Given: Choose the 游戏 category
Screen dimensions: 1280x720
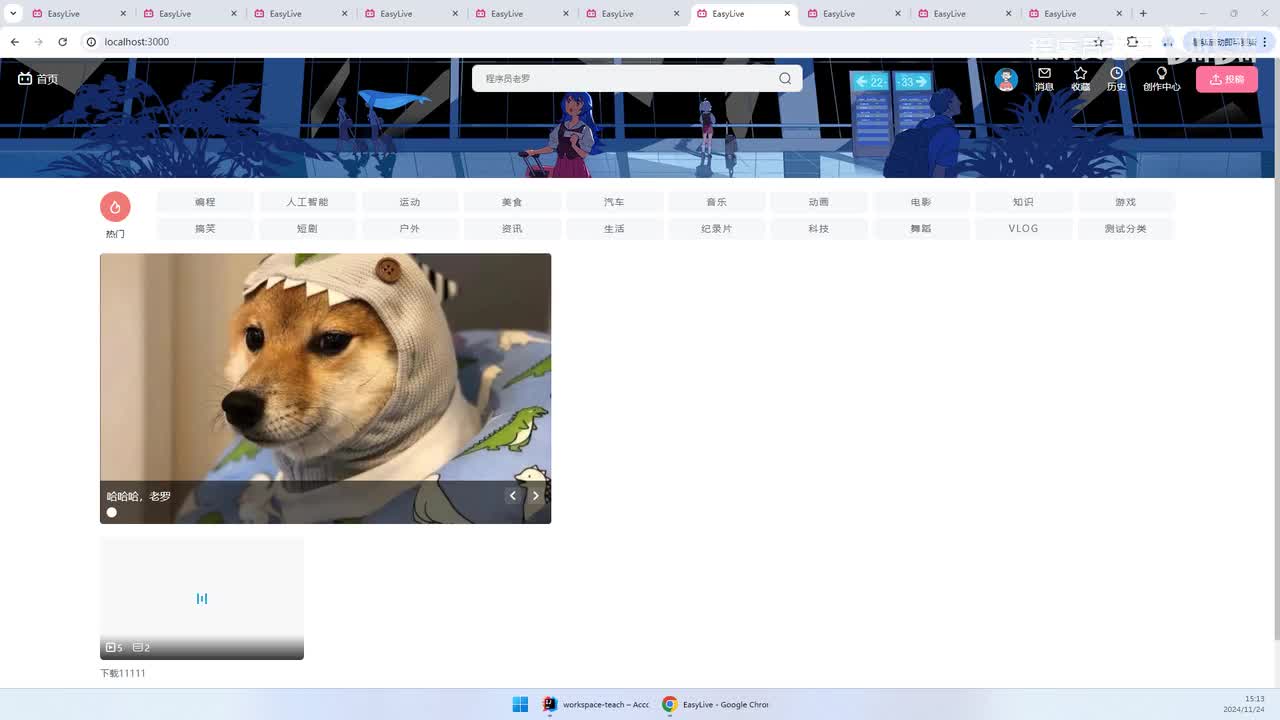Looking at the screenshot, I should point(1126,202).
